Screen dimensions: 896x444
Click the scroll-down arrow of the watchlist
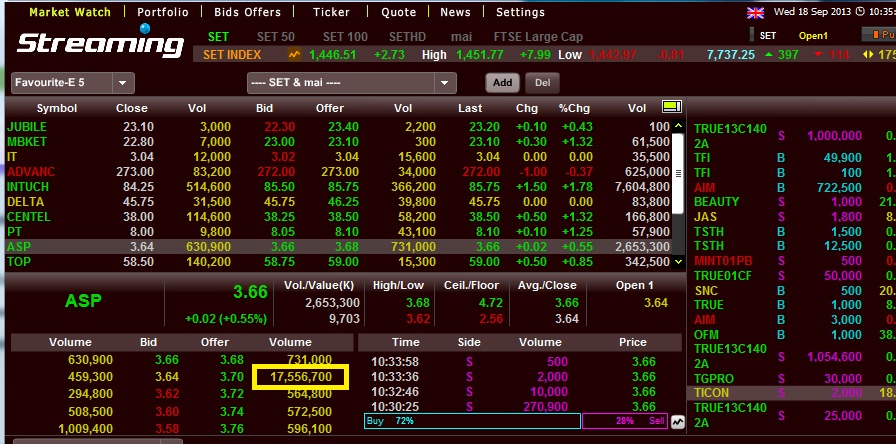[678, 262]
